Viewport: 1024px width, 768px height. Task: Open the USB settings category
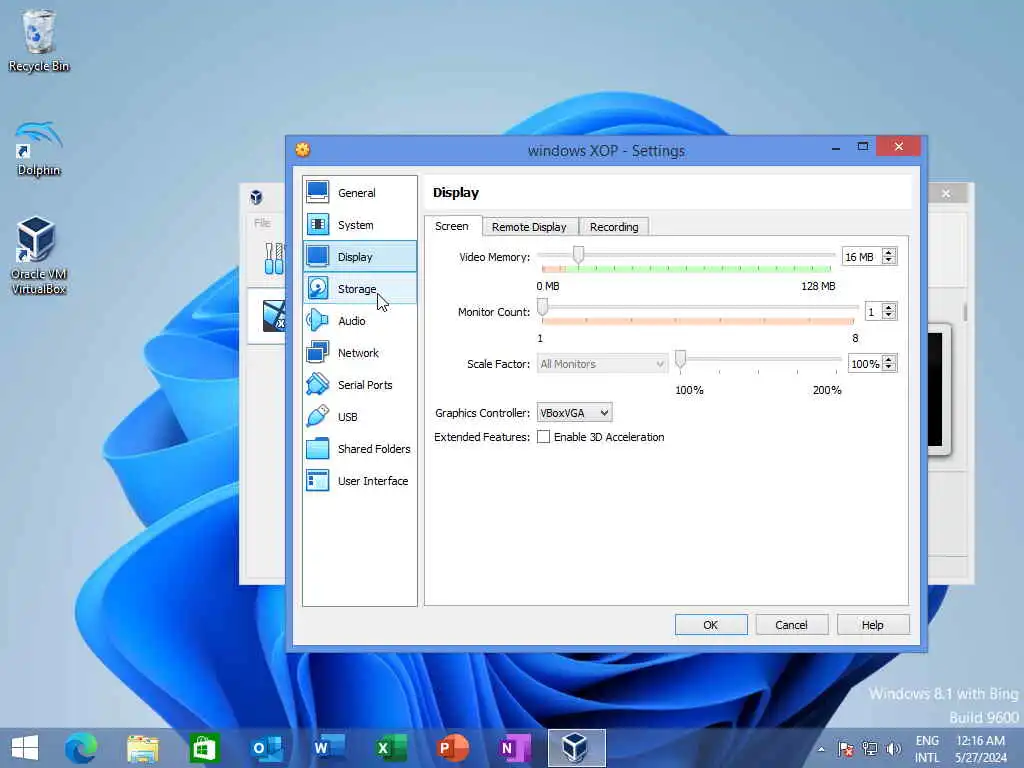point(360,417)
